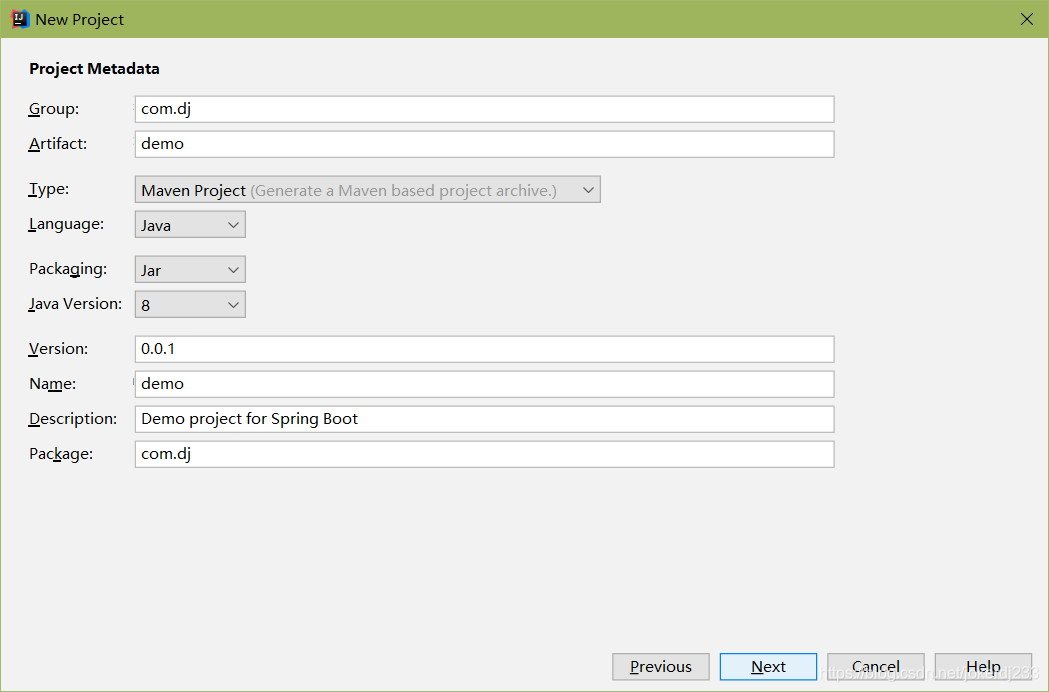Go back with the Previous button
The width and height of the screenshot is (1049, 692).
(x=660, y=667)
